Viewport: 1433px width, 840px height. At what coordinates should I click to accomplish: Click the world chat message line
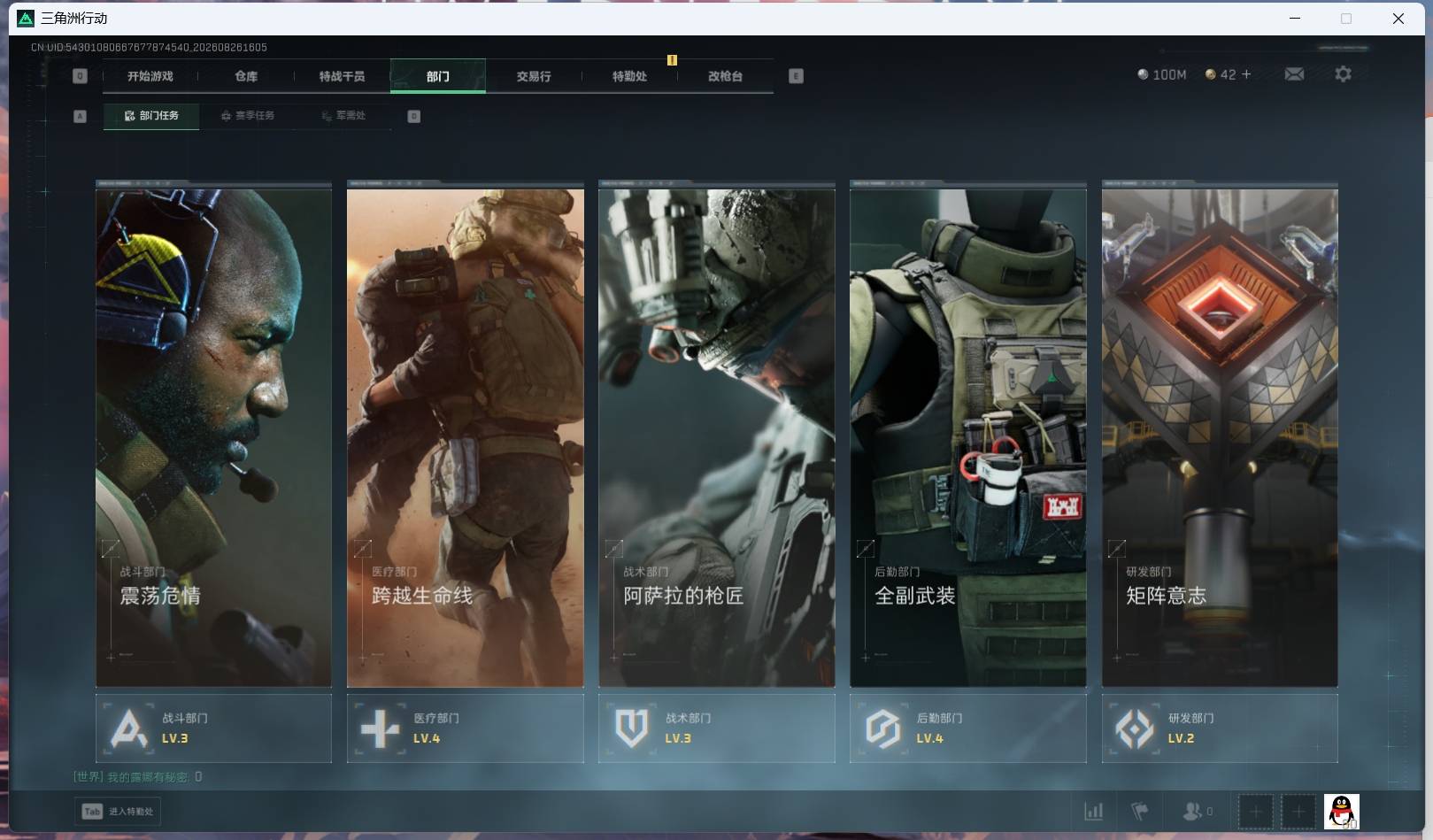137,777
